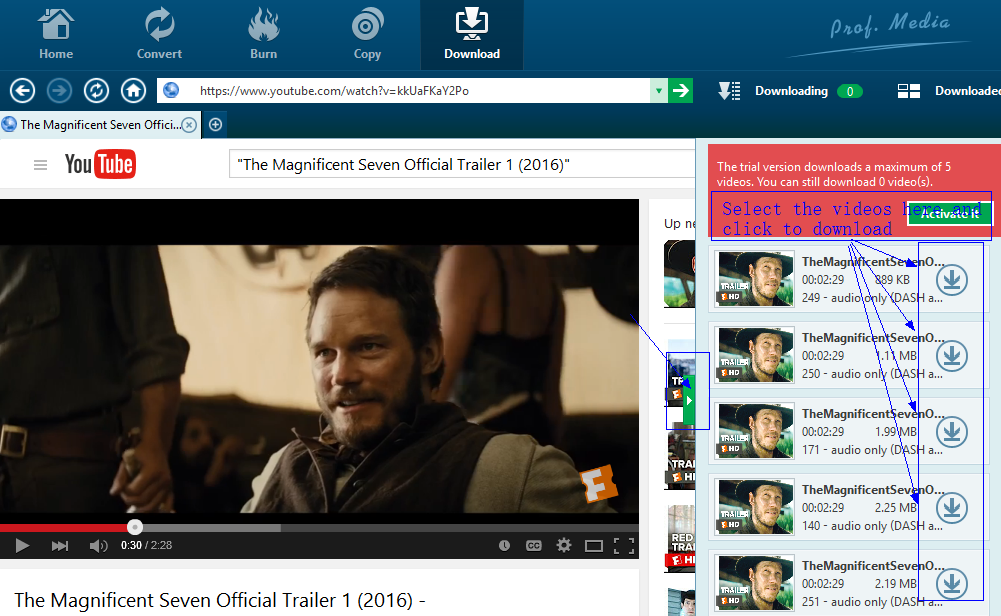Download the 249 audio only item
This screenshot has width=1001, height=616.
pos(952,280)
